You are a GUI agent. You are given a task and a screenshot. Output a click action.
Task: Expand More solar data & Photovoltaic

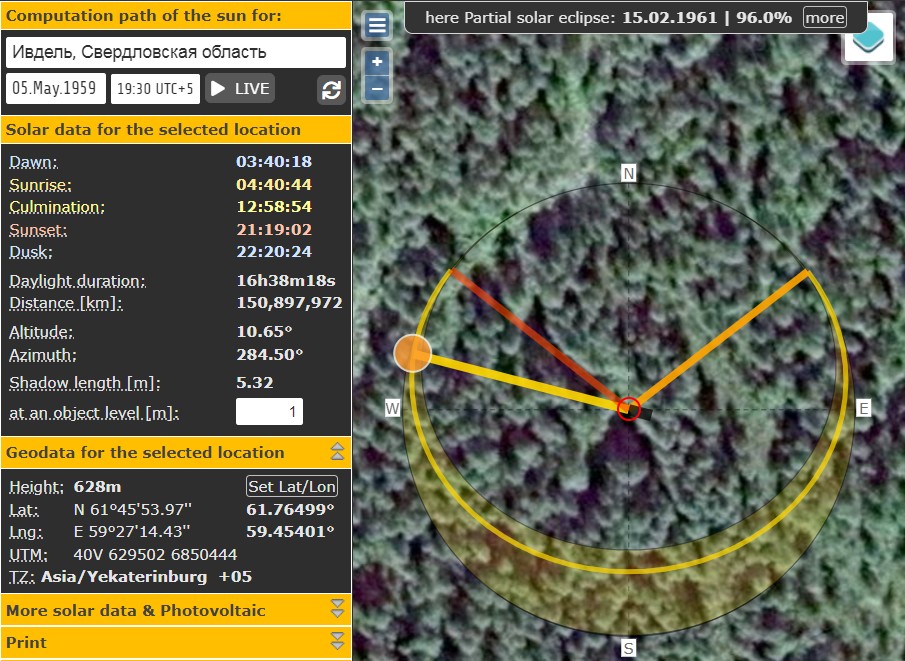tap(337, 609)
